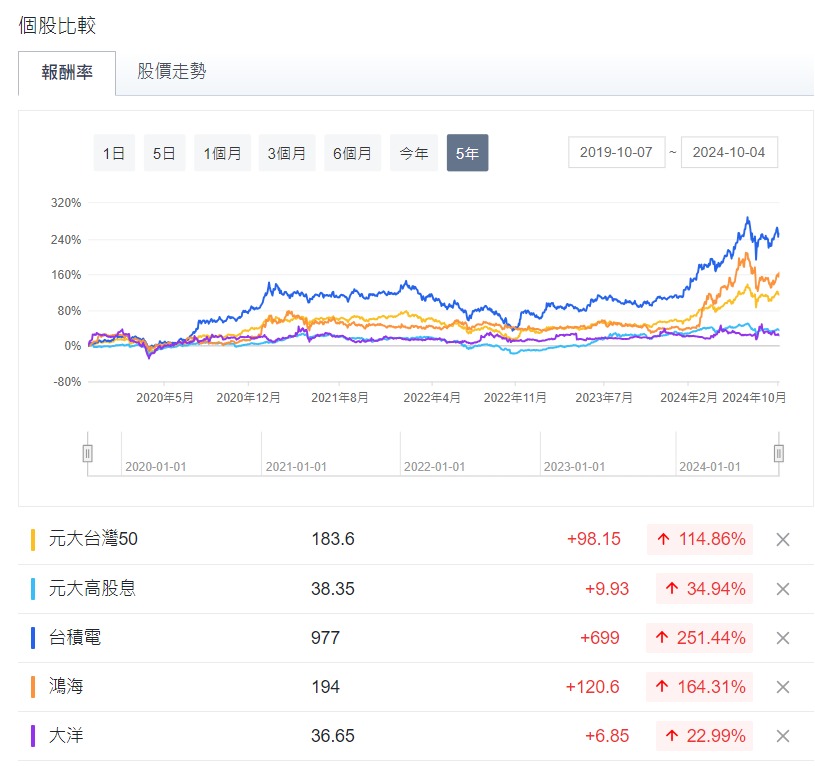Image resolution: width=815 pixels, height=766 pixels.
Task: Click the 台積電 stock name
Action: tap(75, 638)
